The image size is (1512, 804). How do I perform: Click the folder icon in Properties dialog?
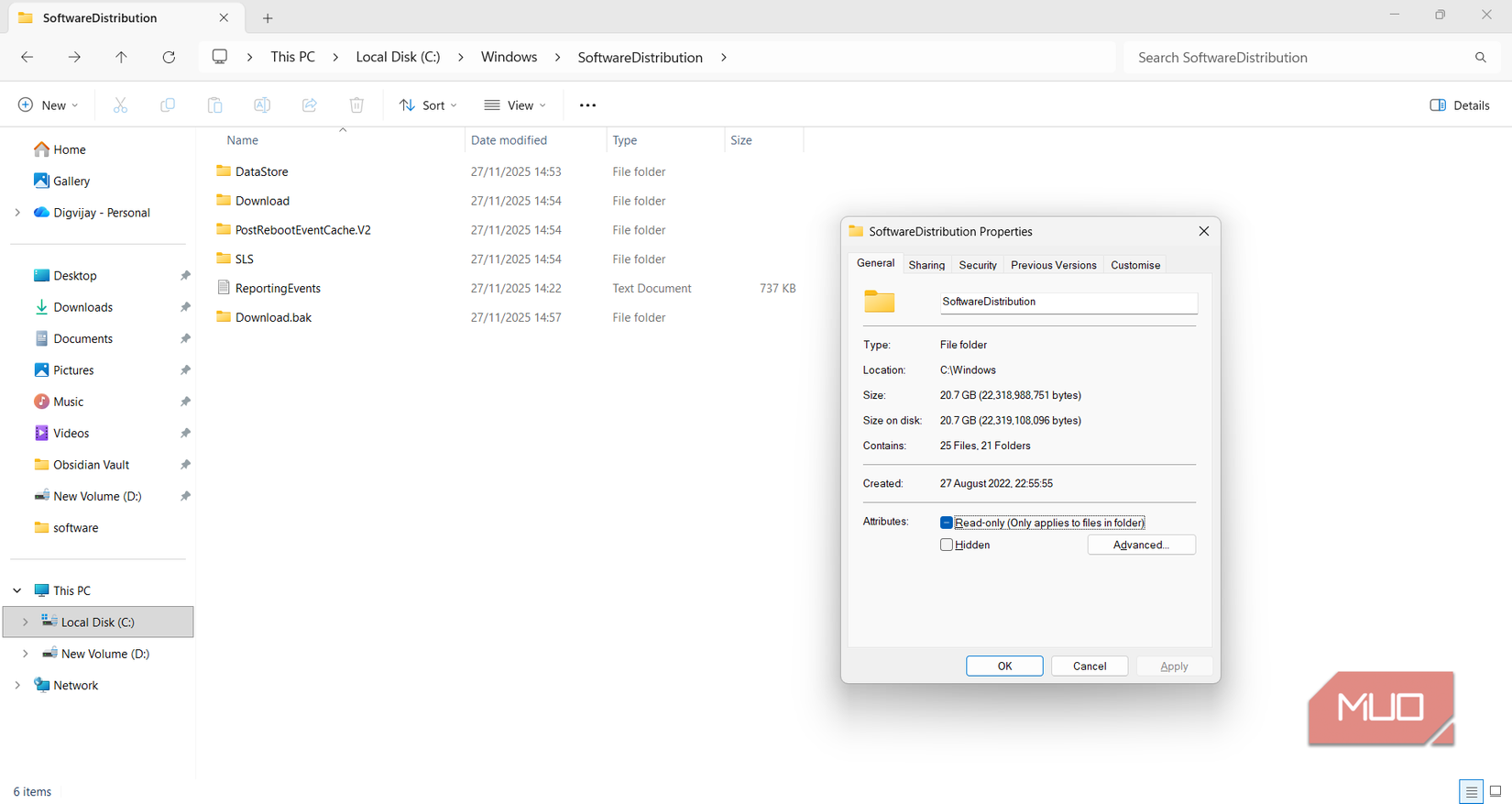[879, 302]
